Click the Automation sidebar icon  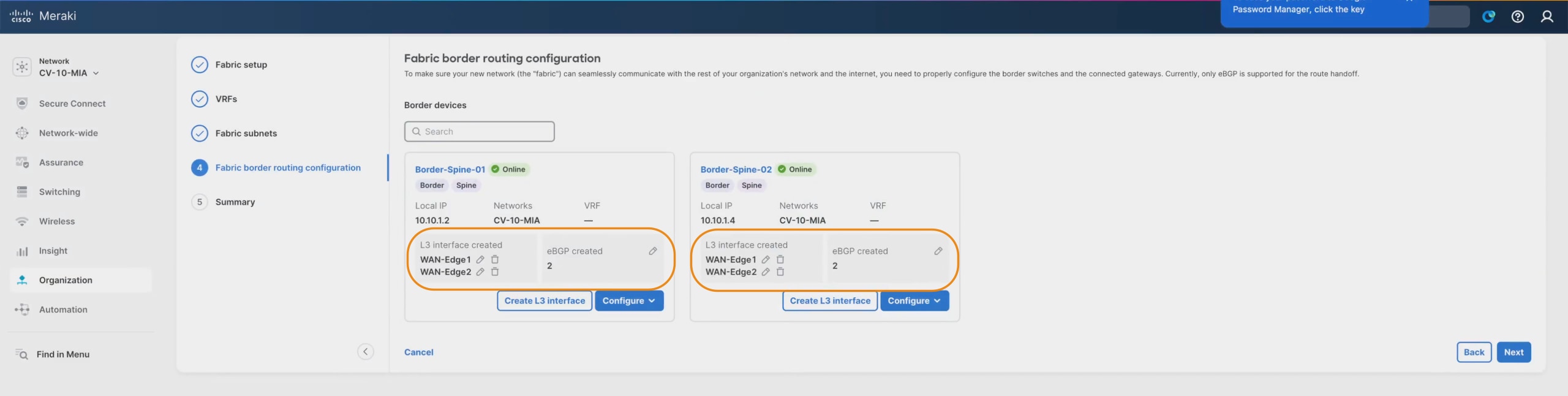pos(22,310)
